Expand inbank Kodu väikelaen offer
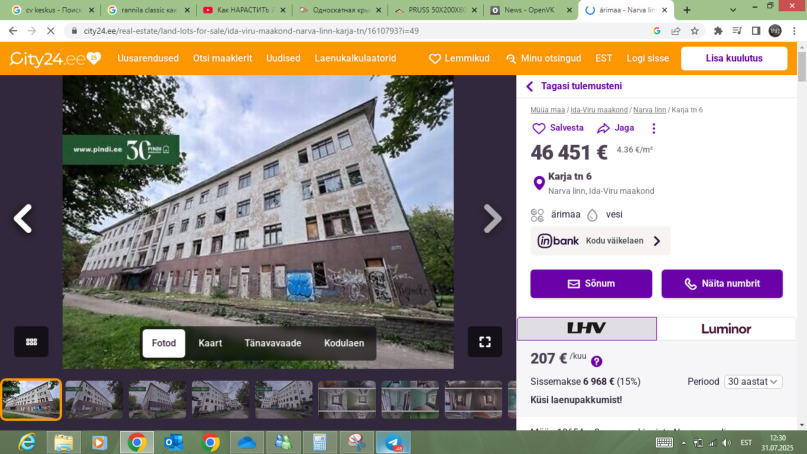The image size is (807, 454). pos(600,241)
